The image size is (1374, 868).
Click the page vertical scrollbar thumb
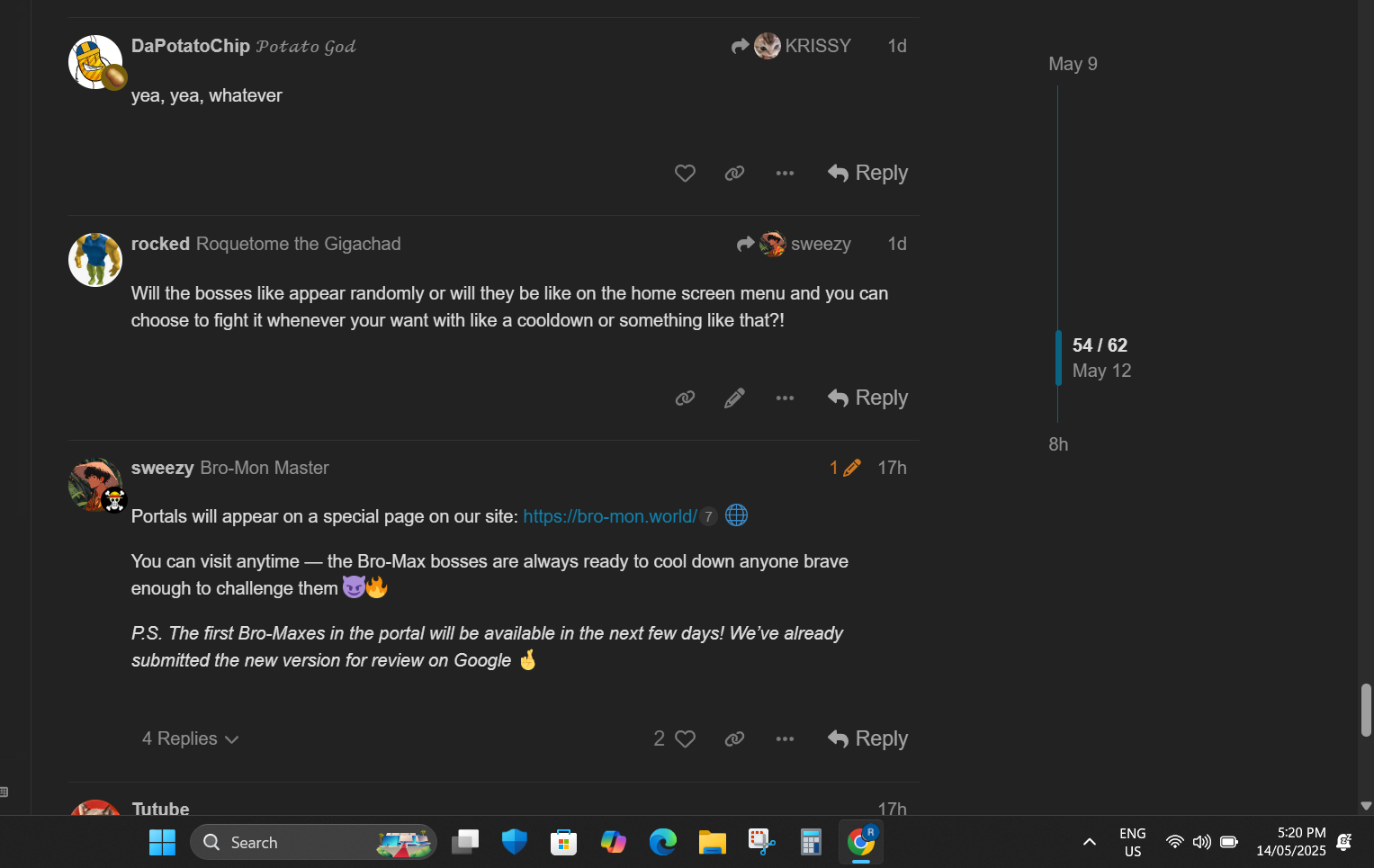[x=1366, y=710]
